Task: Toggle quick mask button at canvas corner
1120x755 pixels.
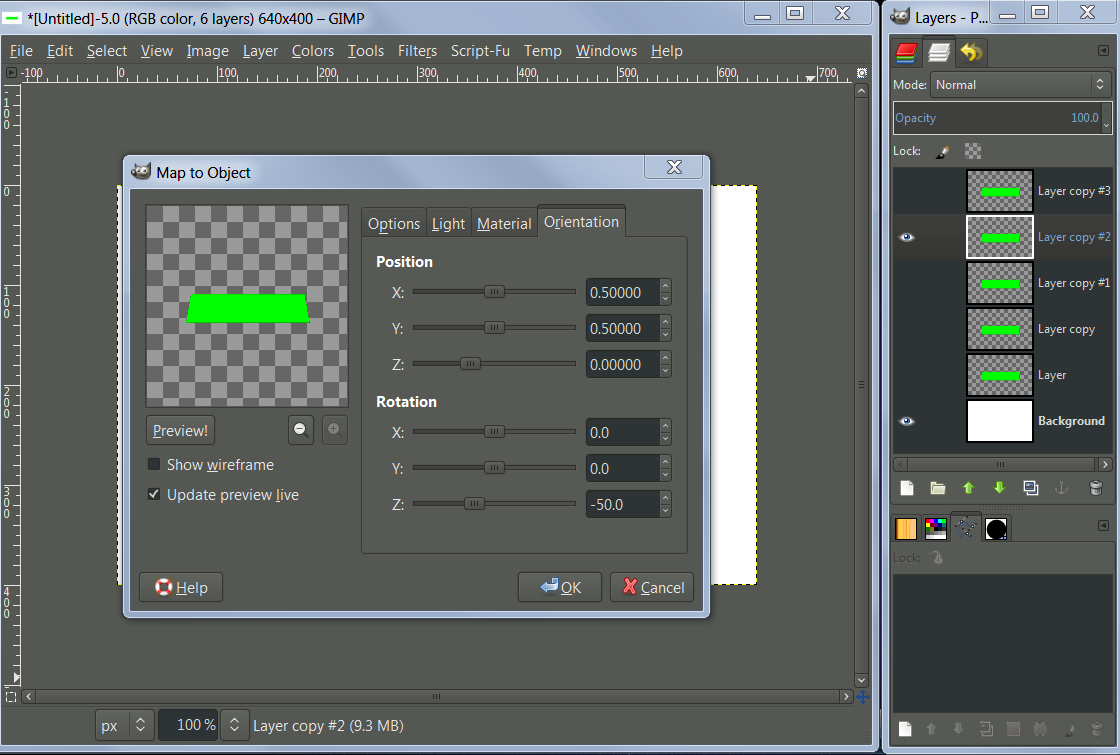Action: pos(11,696)
